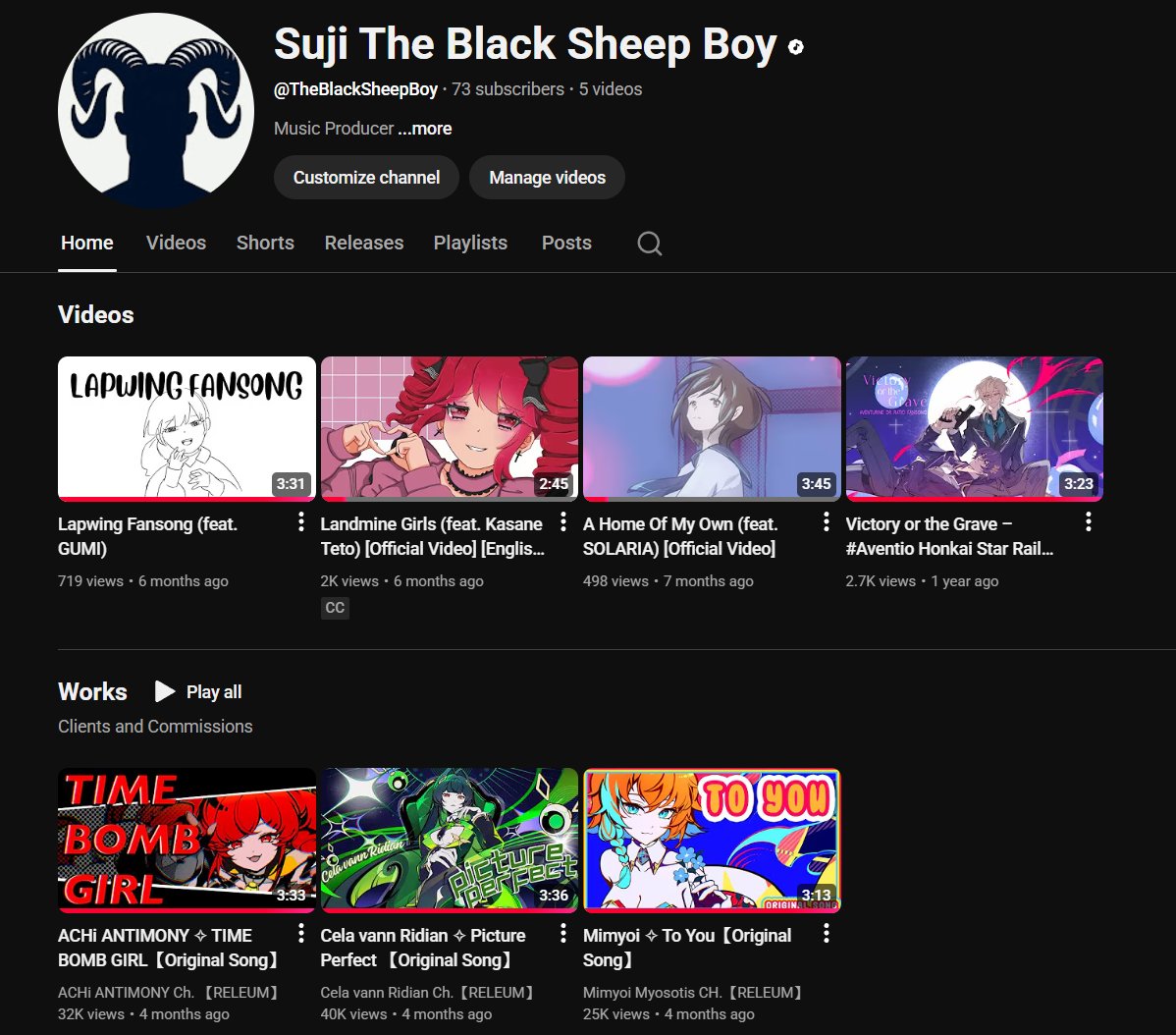The image size is (1176, 1035).
Task: Click the 2.7K views text
Action: (881, 580)
